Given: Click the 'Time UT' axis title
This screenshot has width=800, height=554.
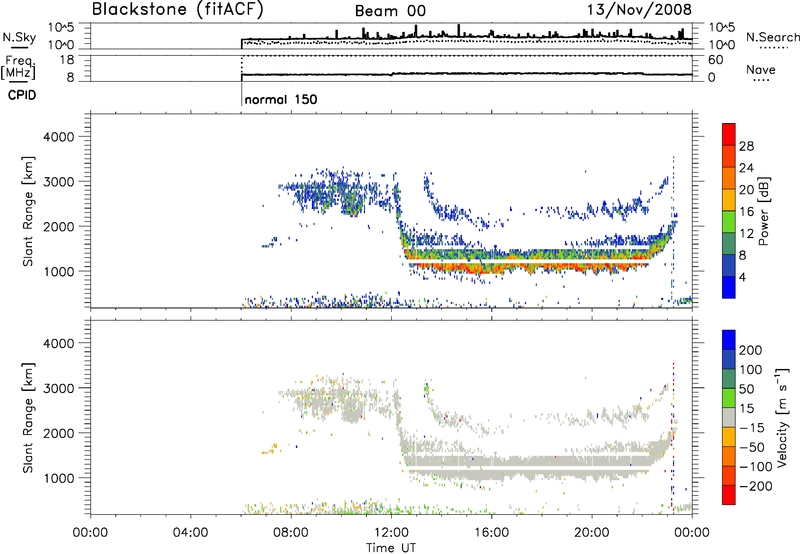Looking at the screenshot, I should pyautogui.click(x=391, y=548).
